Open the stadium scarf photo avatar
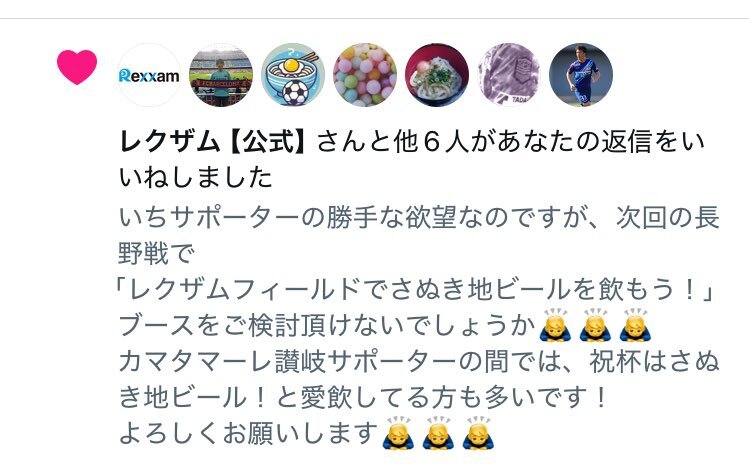This screenshot has height=464, width=749. point(221,75)
